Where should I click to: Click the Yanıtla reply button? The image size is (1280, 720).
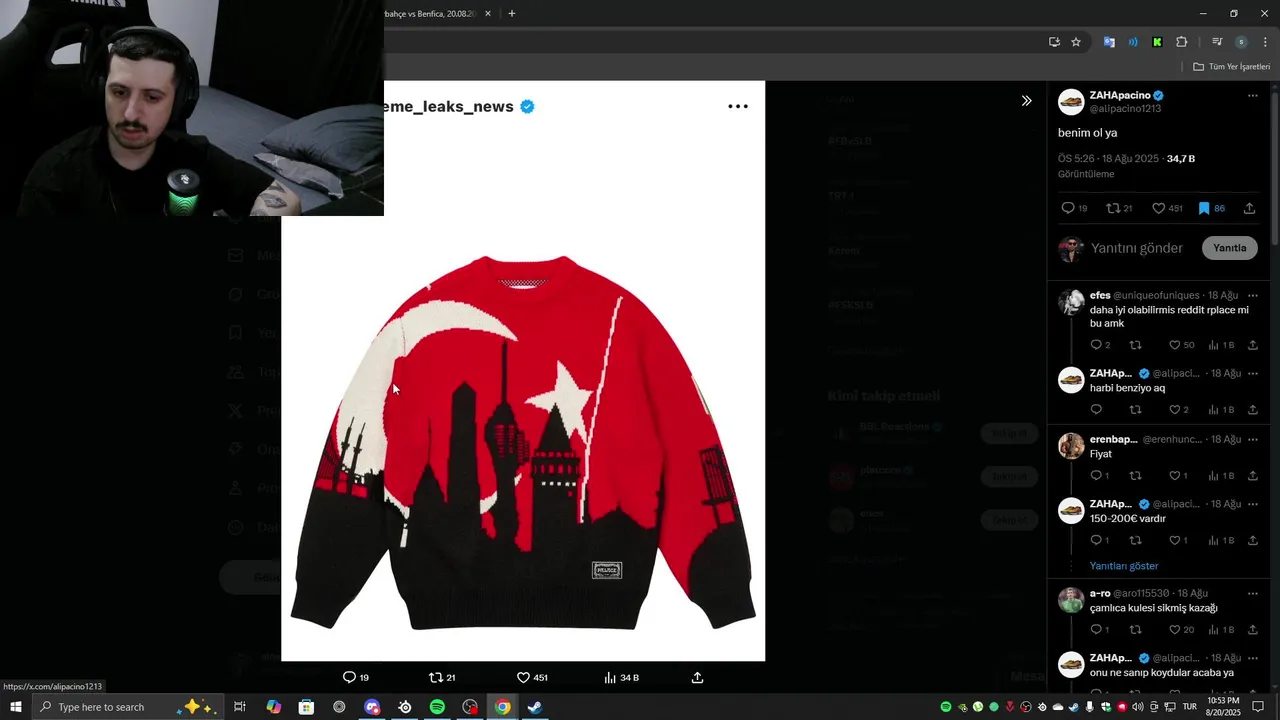[1229, 248]
